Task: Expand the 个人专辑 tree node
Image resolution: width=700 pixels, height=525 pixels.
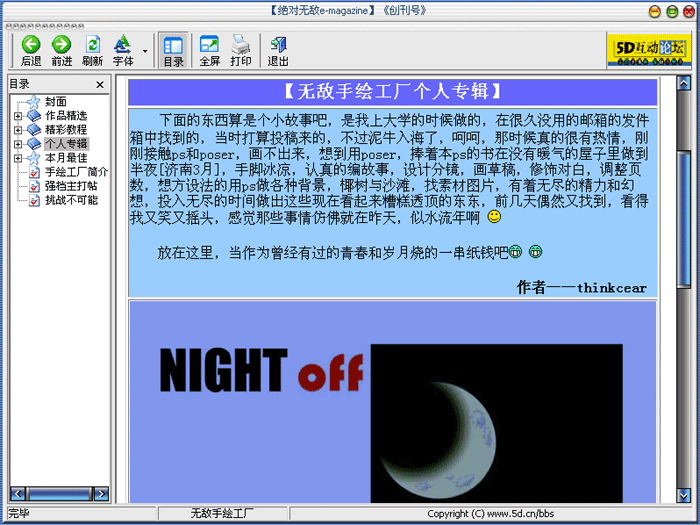Action: pyautogui.click(x=18, y=144)
